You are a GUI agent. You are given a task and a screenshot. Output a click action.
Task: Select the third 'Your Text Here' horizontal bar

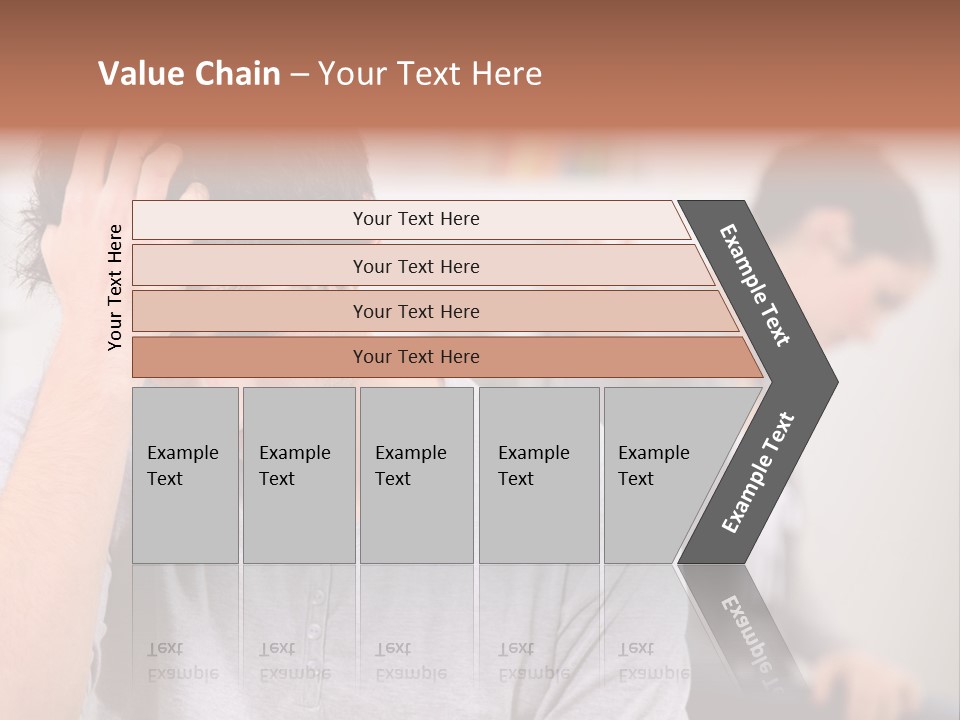[415, 311]
